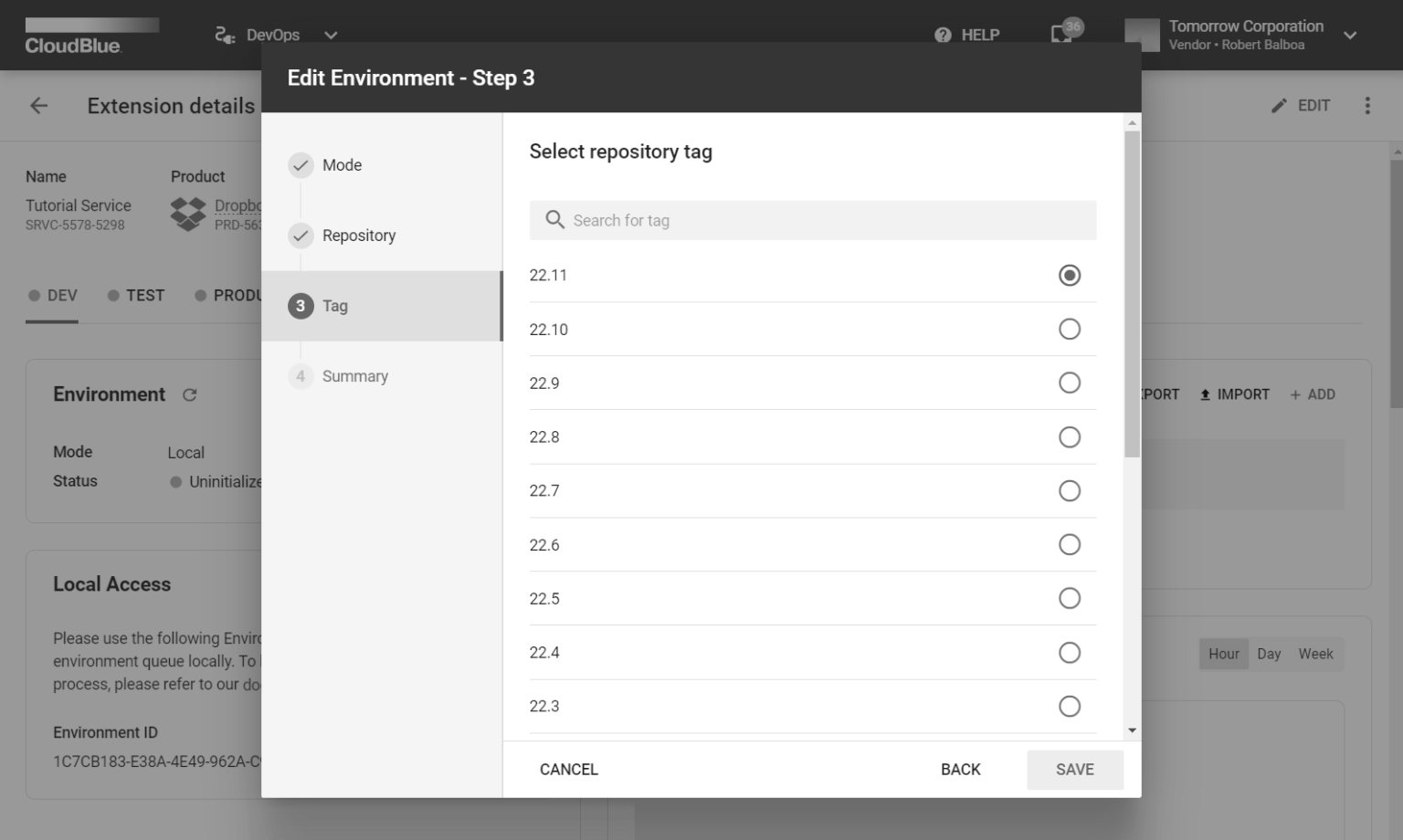This screenshot has height=840, width=1403.
Task: Click the Edit pencil button
Action: click(x=1301, y=106)
